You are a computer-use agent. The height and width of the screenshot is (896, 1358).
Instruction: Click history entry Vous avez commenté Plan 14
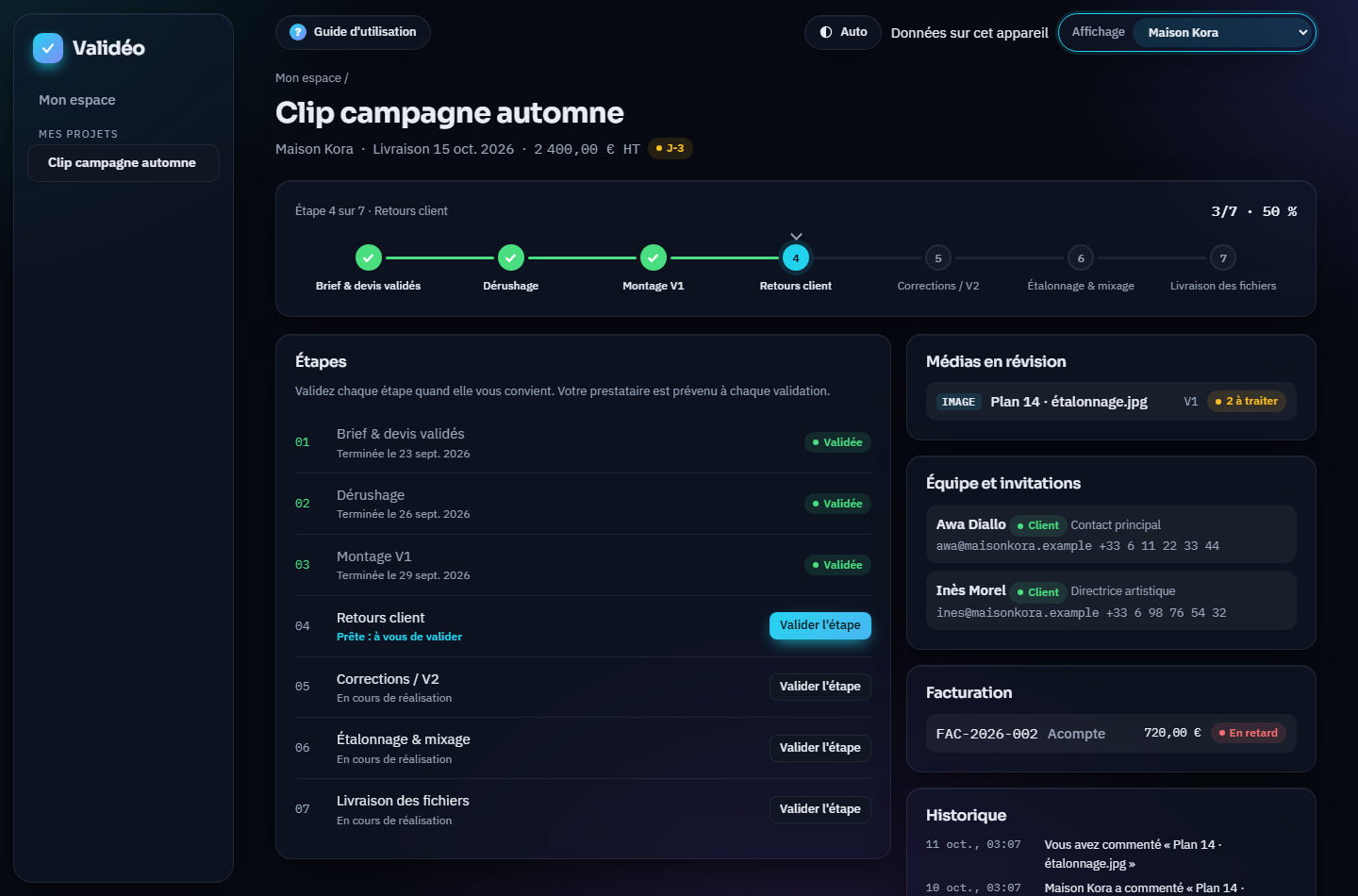coord(1111,854)
